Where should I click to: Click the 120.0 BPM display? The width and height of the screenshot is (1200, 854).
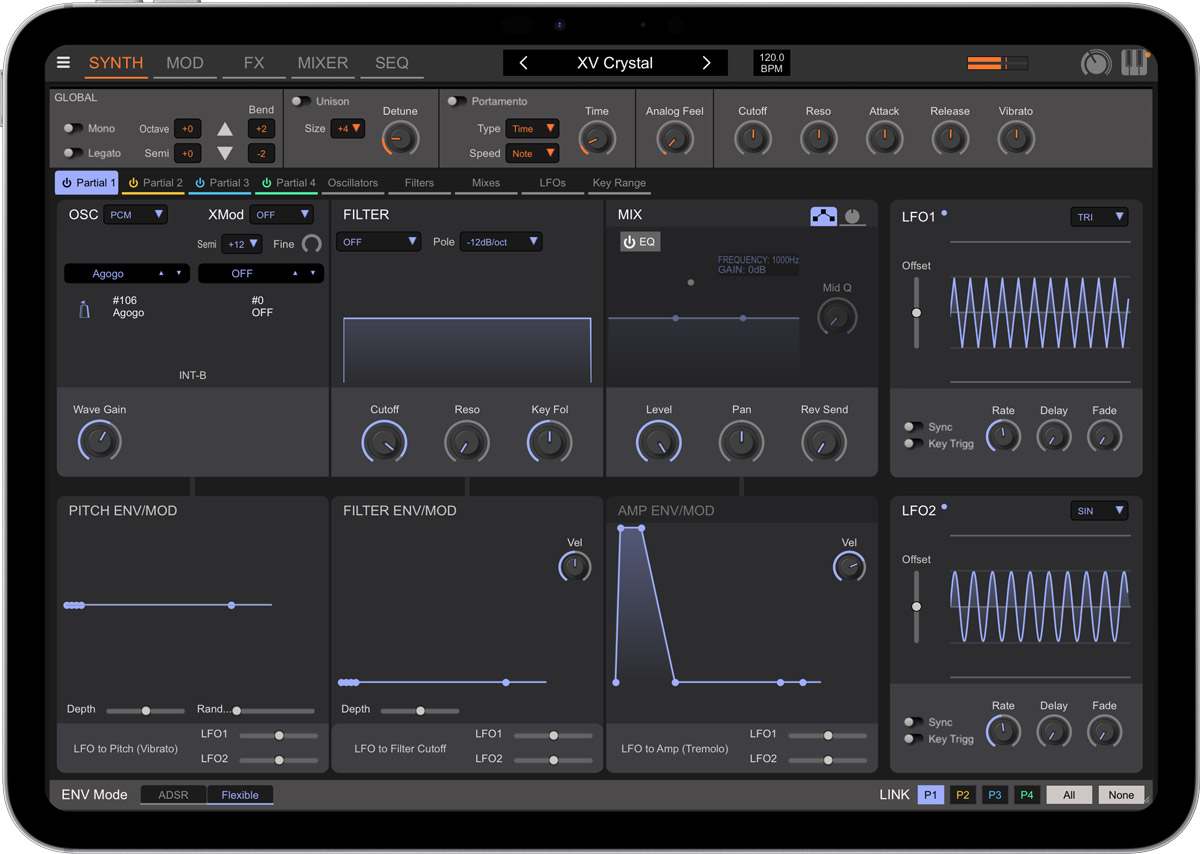[x=771, y=62]
